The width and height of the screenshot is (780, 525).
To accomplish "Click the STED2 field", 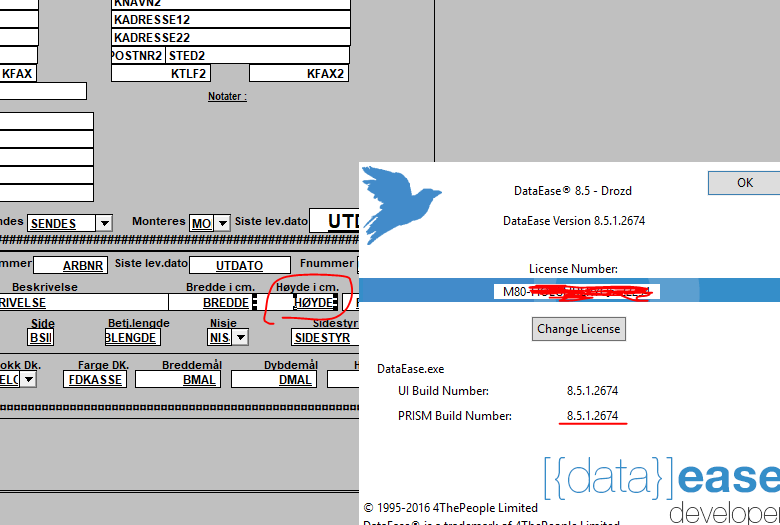I will (x=257, y=55).
